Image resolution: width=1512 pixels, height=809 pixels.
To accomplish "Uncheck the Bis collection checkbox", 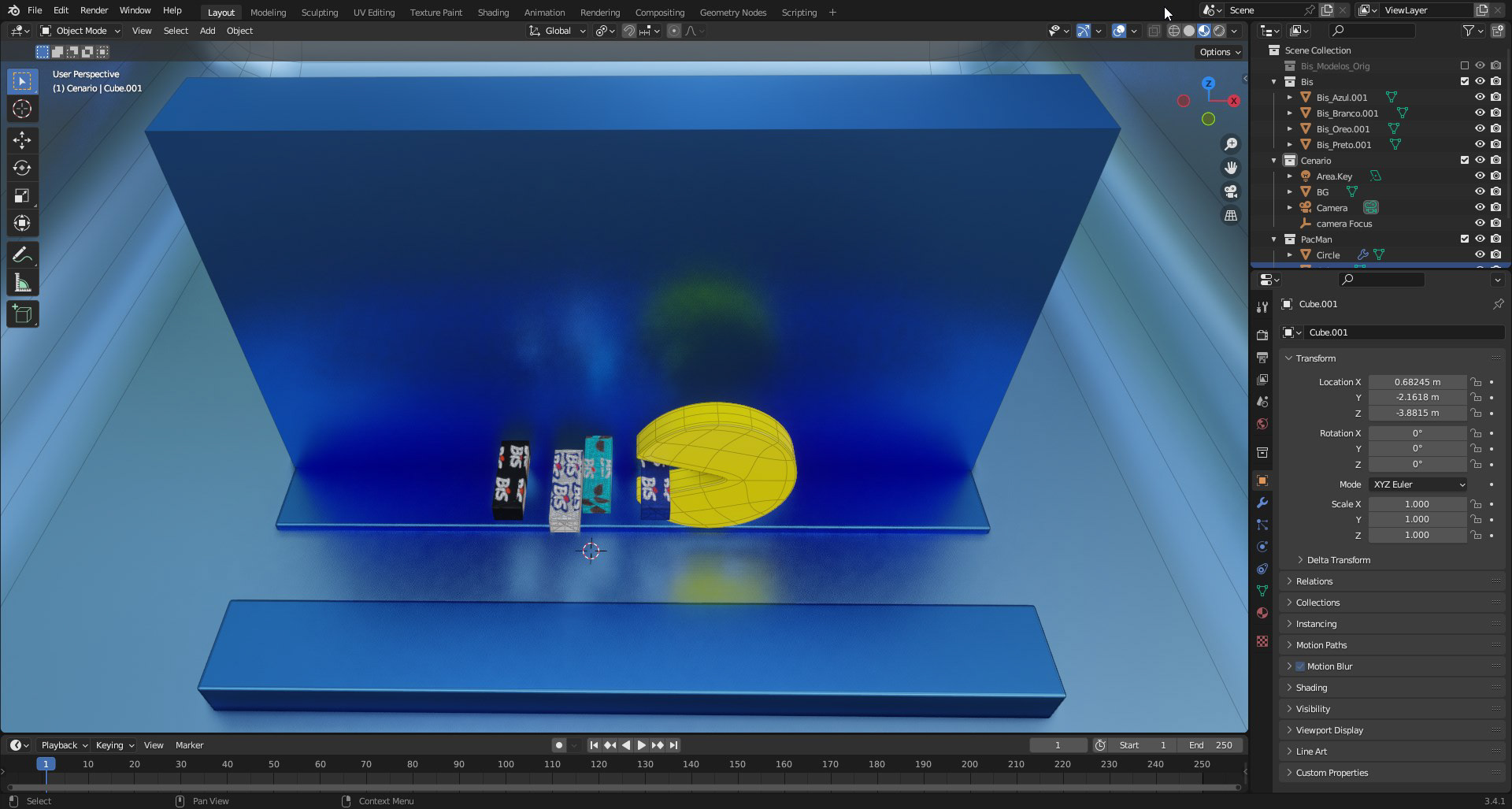I will pyautogui.click(x=1465, y=82).
